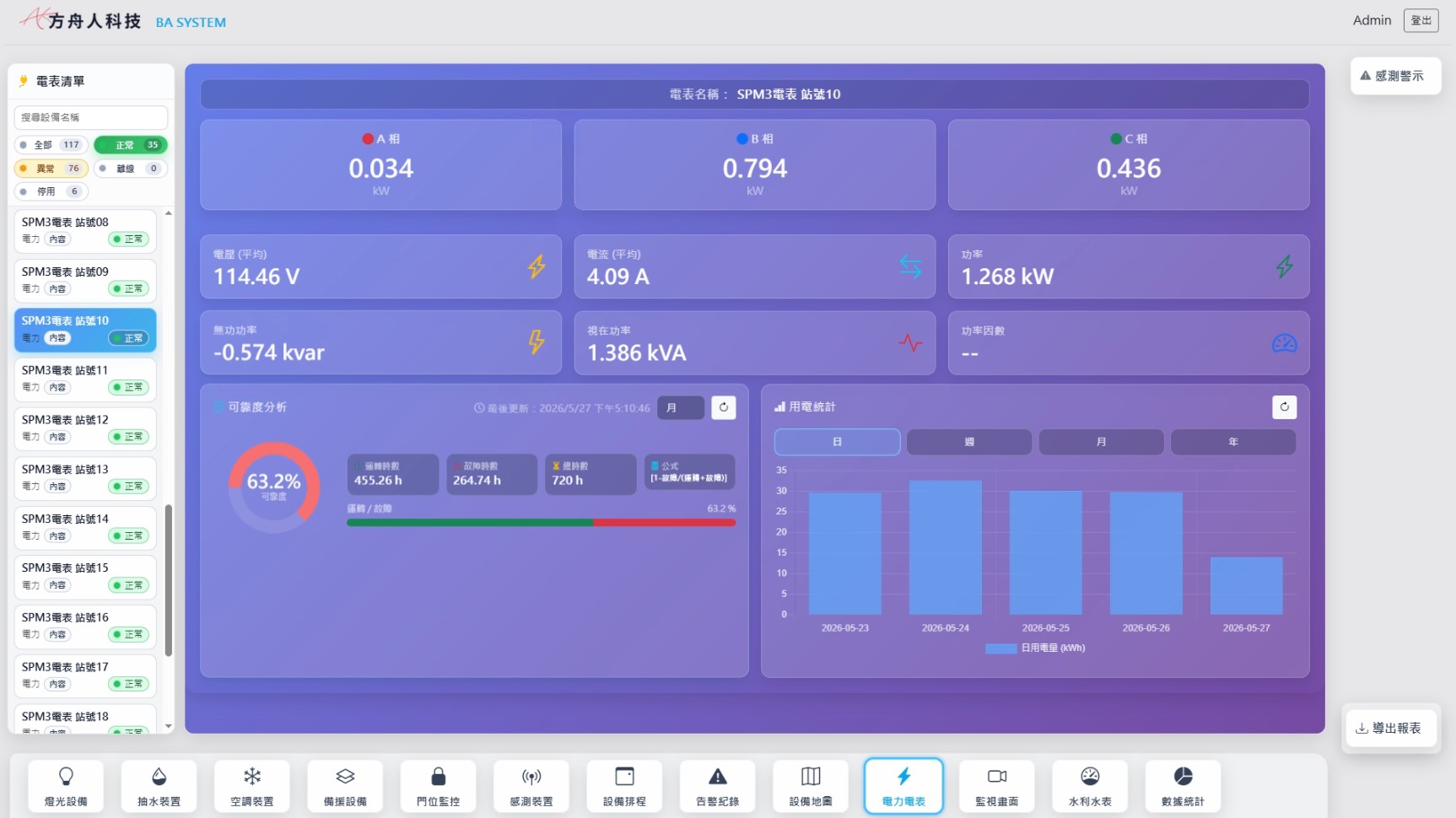Screen dimensions: 1456x818
Task: Refresh the 可靠度分析 panel
Action: (x=724, y=407)
